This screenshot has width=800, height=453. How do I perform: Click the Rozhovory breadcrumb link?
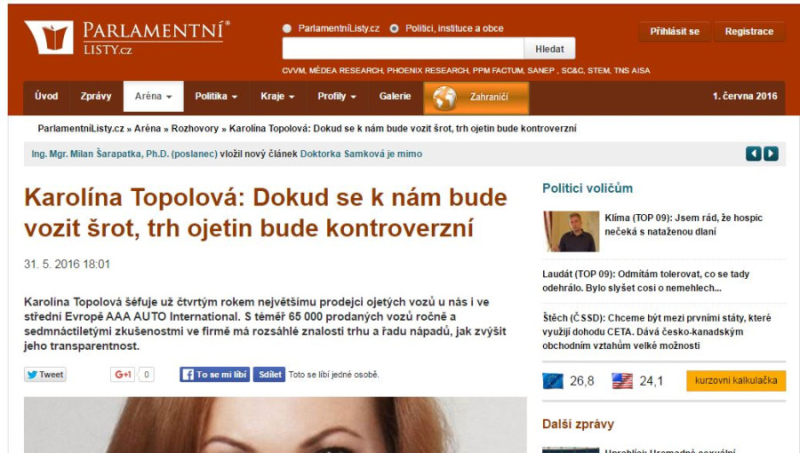(x=195, y=129)
